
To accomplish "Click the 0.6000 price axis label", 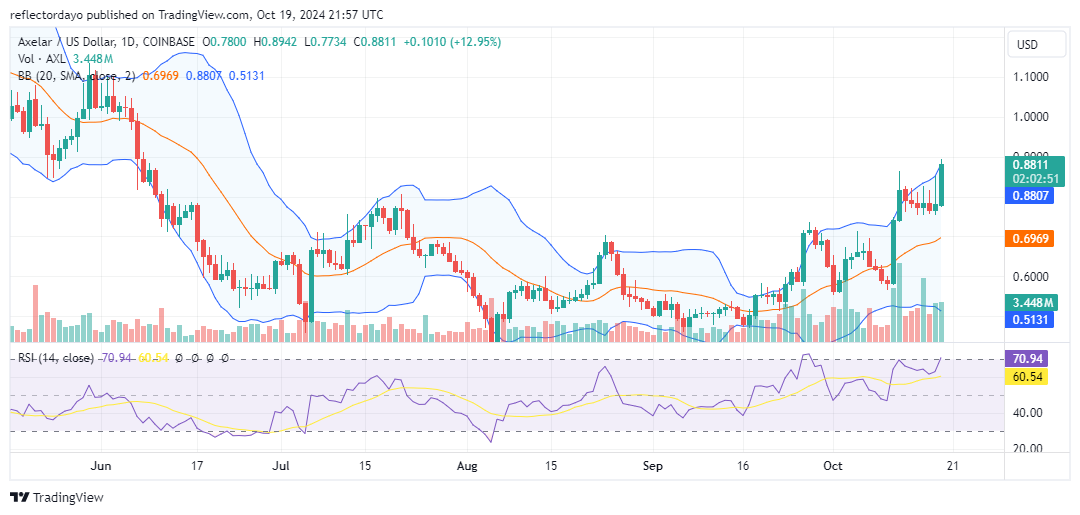I will point(1030,277).
